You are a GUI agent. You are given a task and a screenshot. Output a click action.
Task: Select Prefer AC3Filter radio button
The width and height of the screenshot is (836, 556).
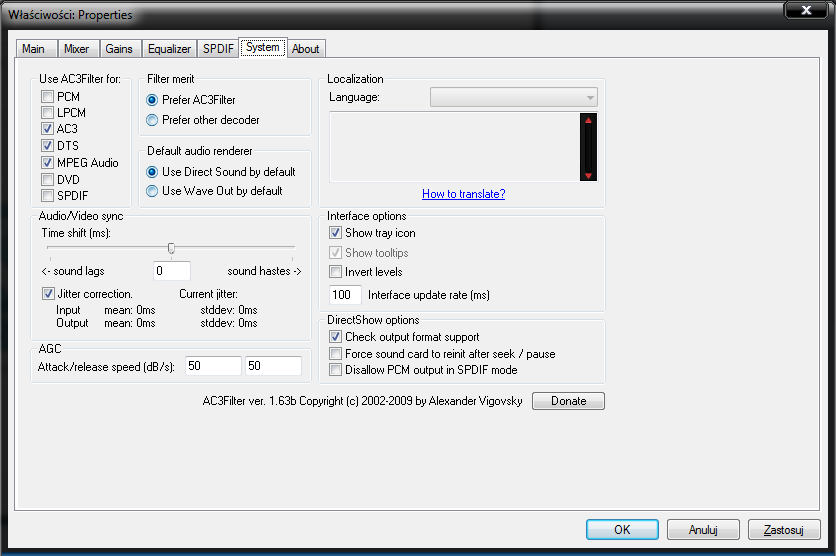tap(152, 100)
